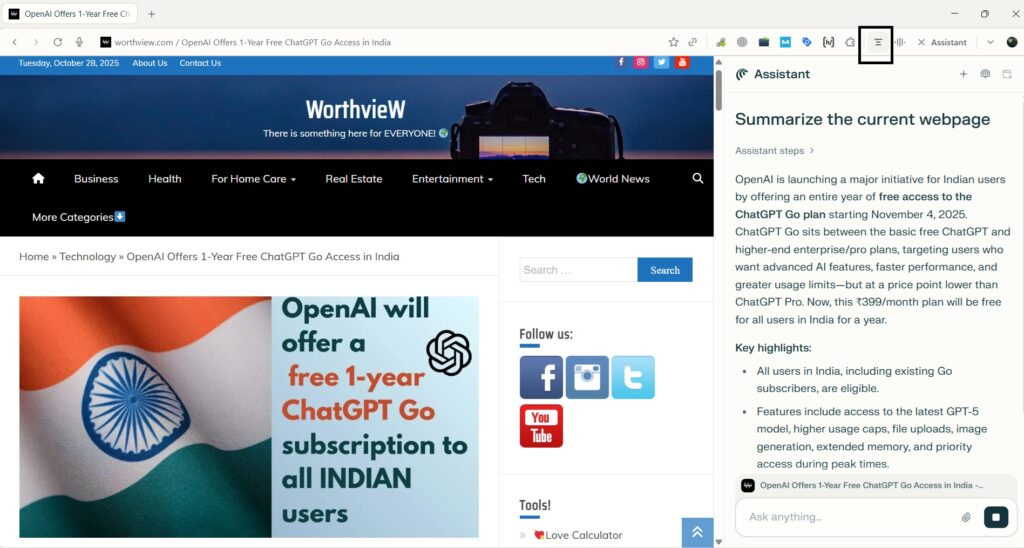Viewport: 1024px width, 548px height.
Task: Click the webpage vertical scrollbar thumb
Action: click(718, 90)
